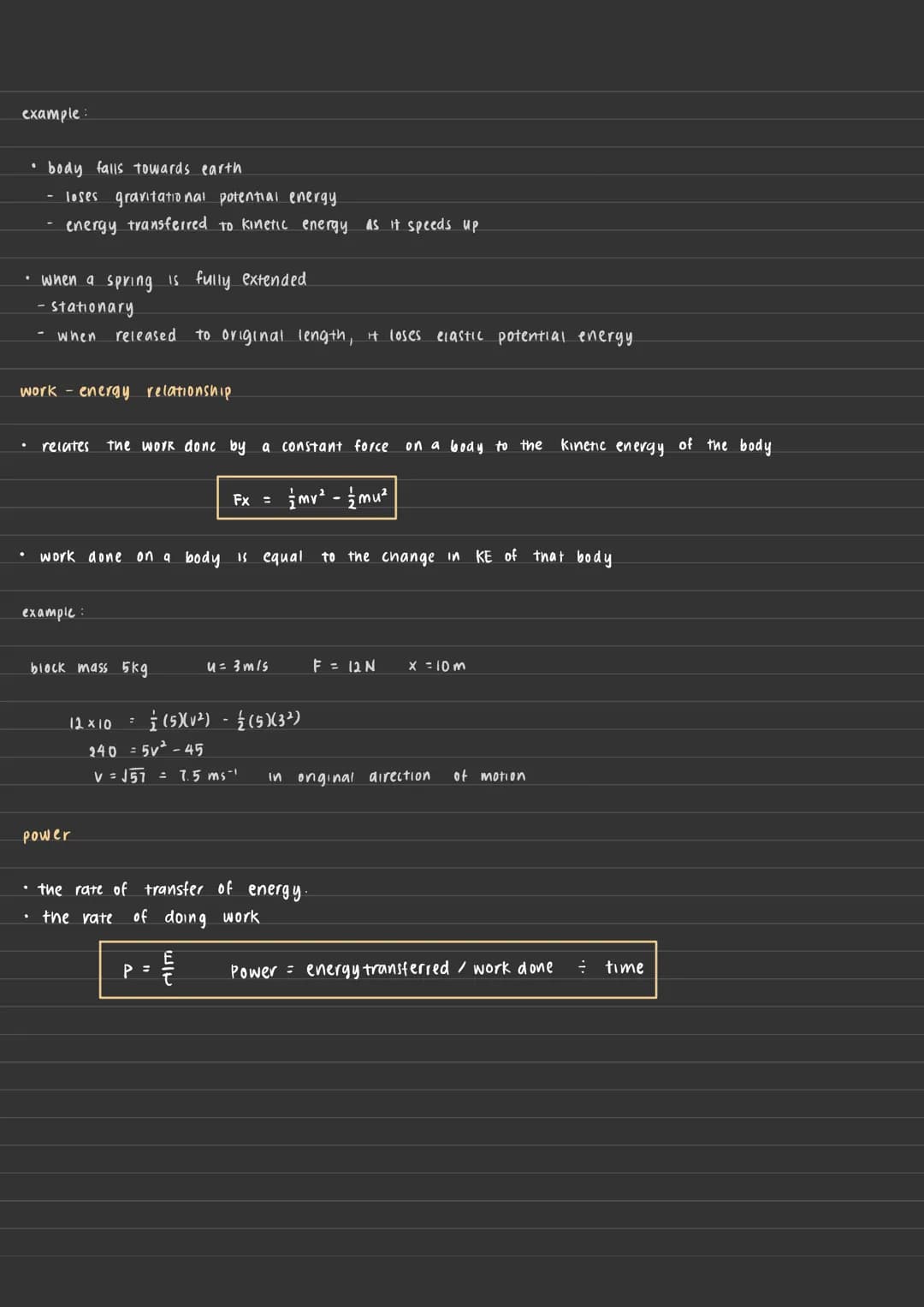Click 'u = 3m/s' value
The image size is (924, 1307).
(x=237, y=666)
